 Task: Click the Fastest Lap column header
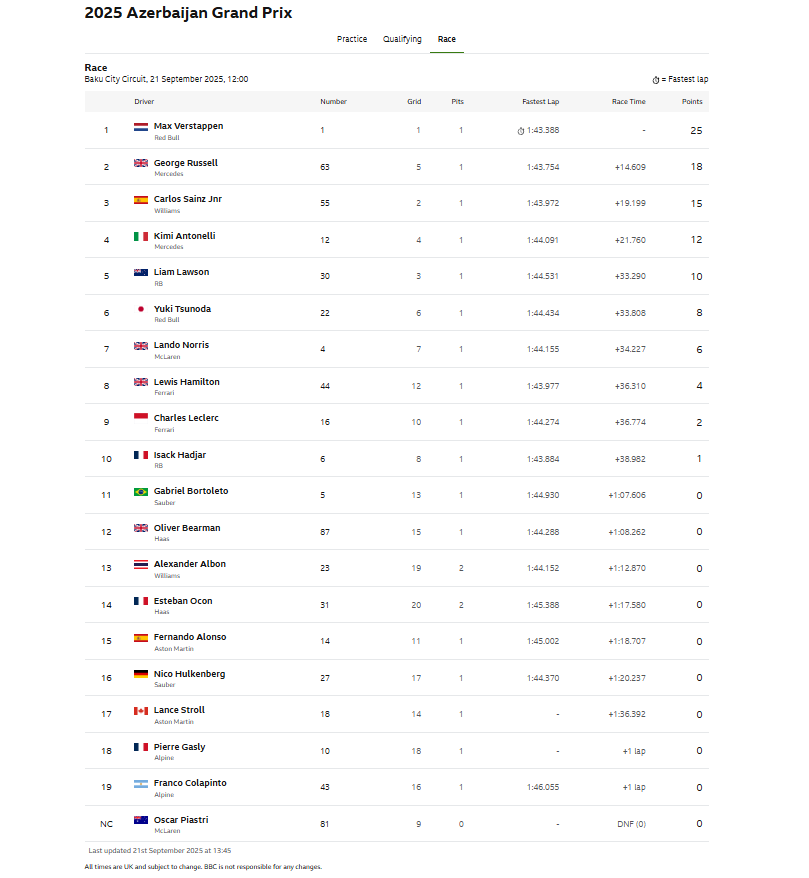coord(540,102)
